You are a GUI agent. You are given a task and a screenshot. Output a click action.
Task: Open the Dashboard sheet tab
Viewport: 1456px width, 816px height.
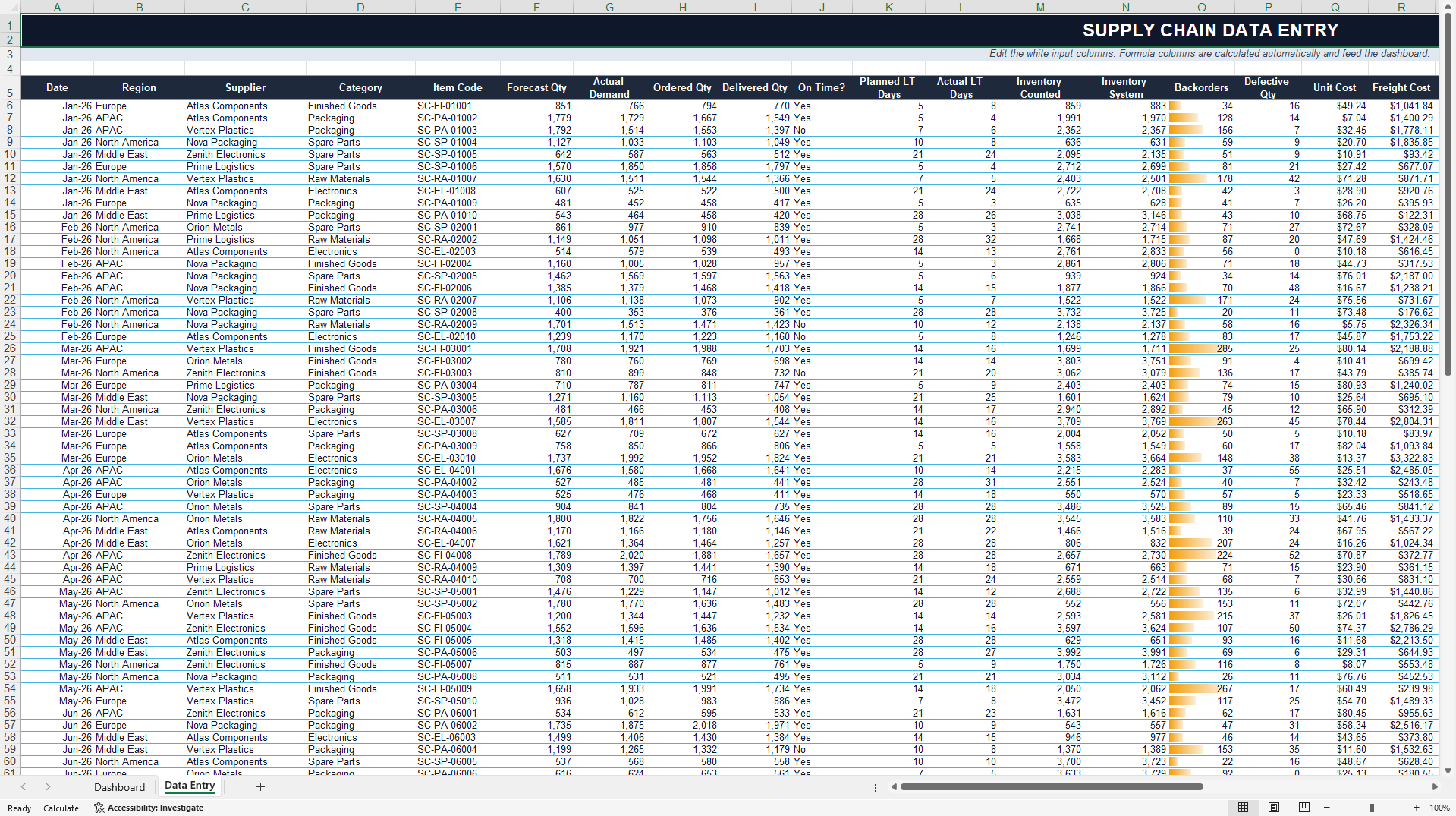point(119,787)
